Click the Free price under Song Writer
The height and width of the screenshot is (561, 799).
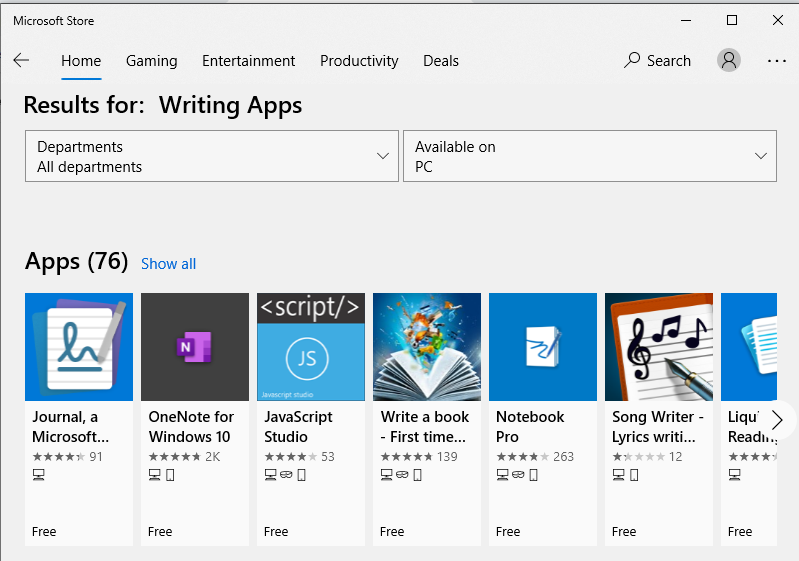tap(624, 531)
